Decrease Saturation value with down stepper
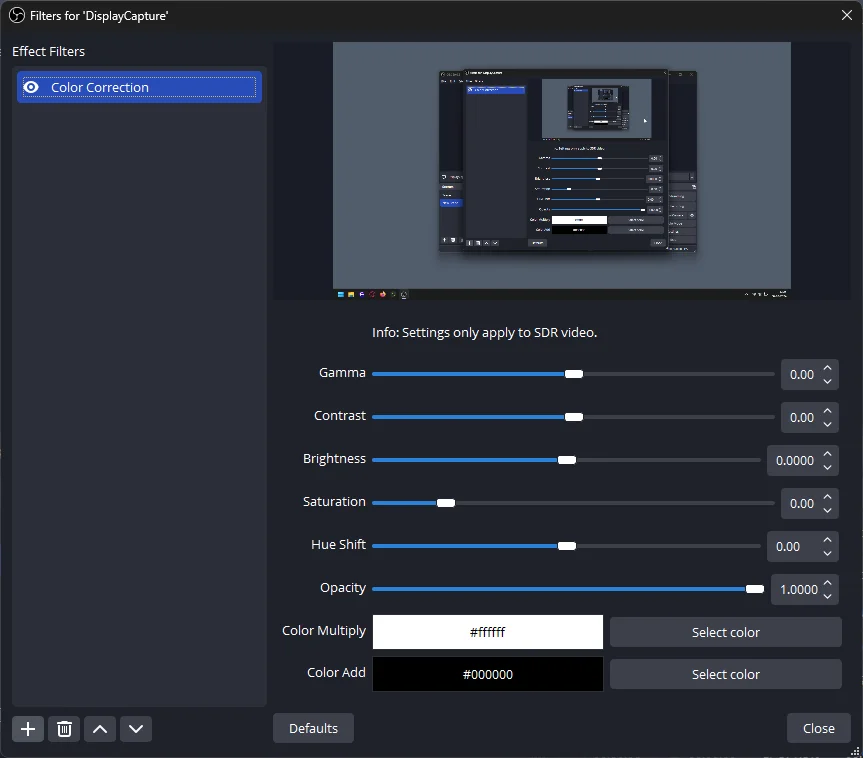Viewport: 863px width, 758px height. click(x=827, y=510)
